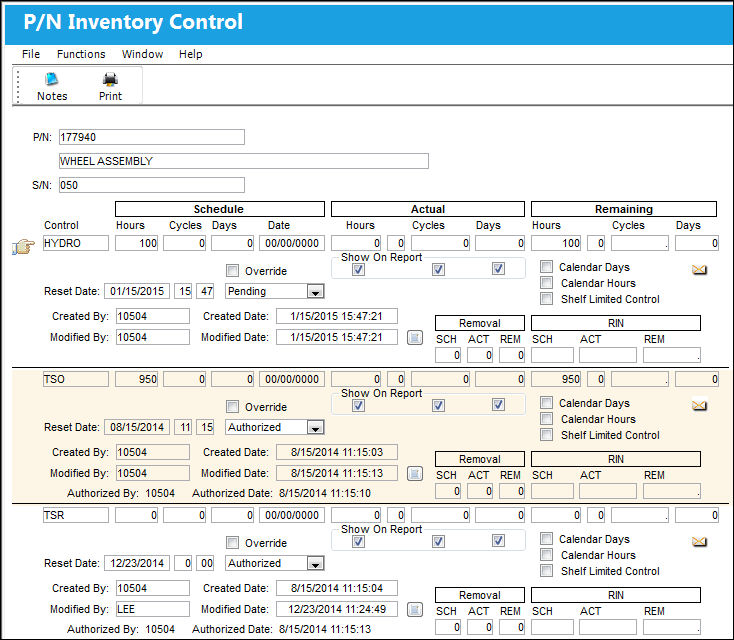Click TSR Modified By field showing LEE
Image resolution: width=734 pixels, height=640 pixels.
(x=153, y=609)
